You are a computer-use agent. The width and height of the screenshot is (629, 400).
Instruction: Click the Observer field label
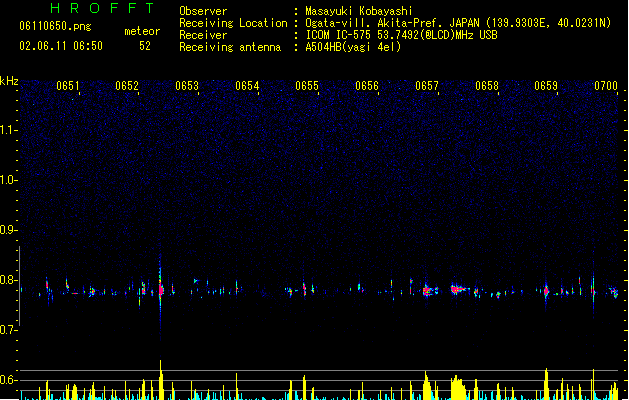203,11
